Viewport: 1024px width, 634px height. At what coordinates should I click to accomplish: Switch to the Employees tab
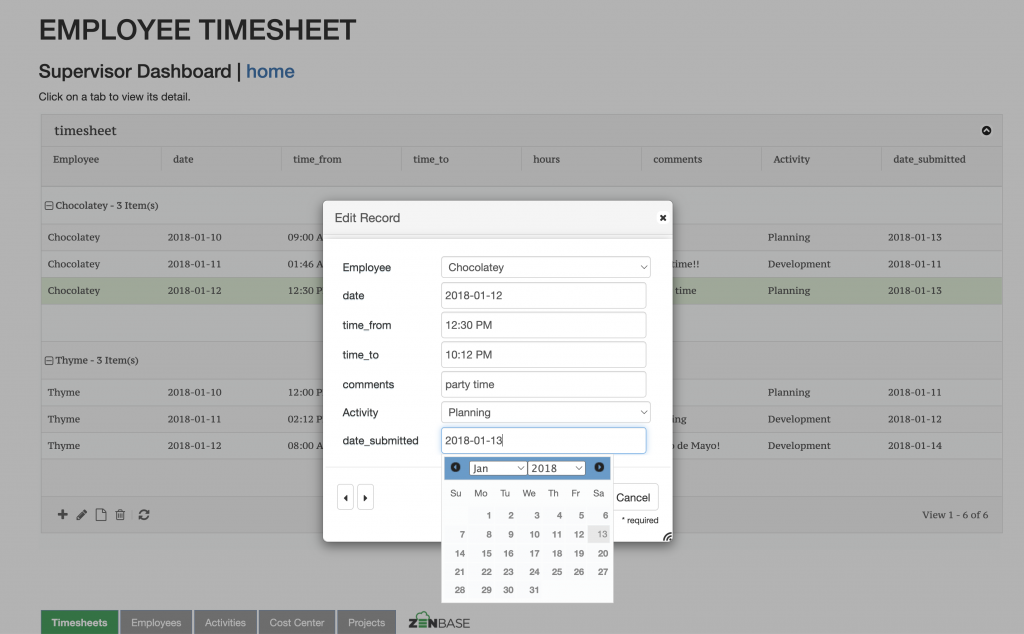pyautogui.click(x=156, y=621)
